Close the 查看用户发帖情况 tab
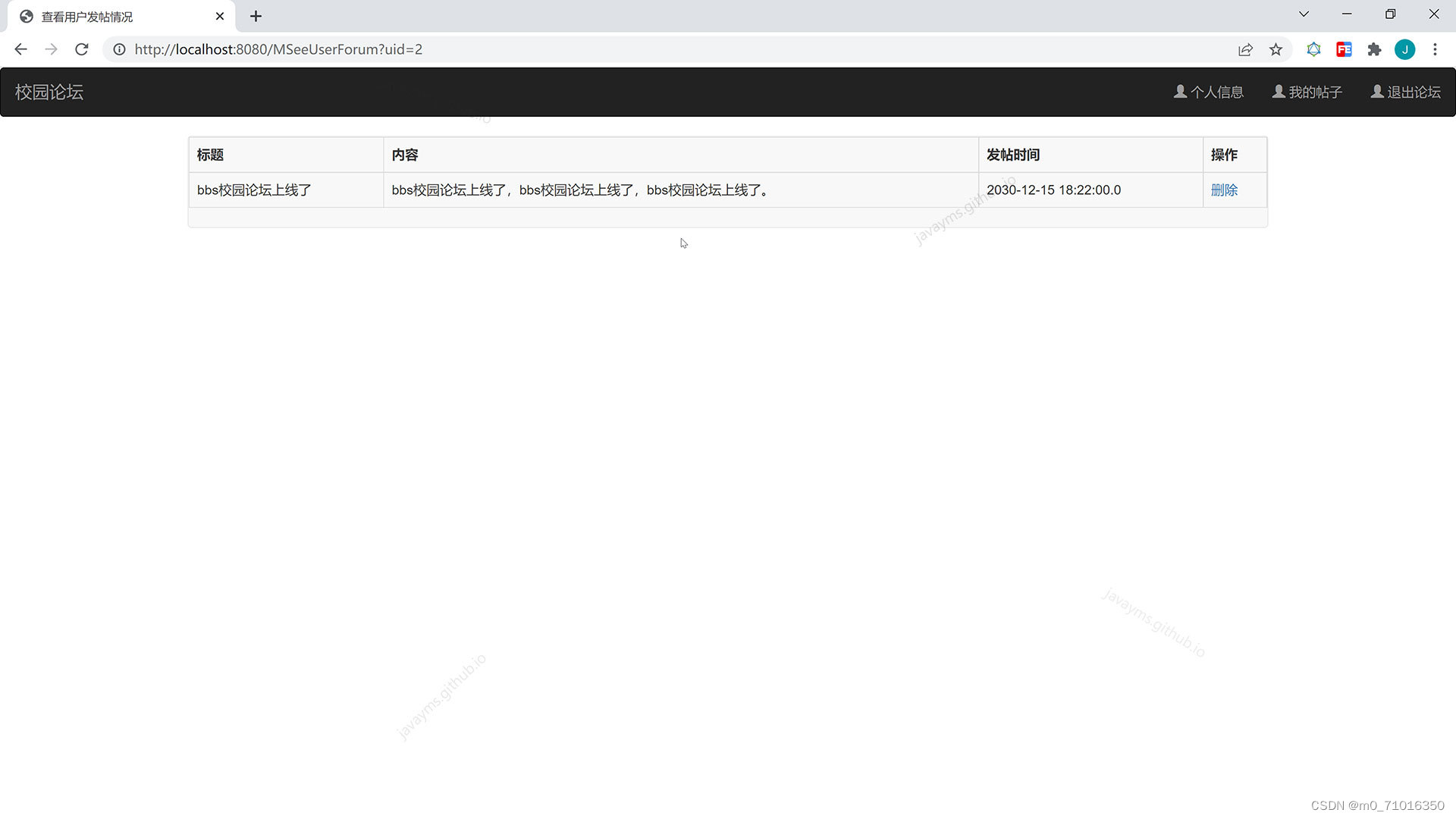The width and height of the screenshot is (1456, 819). [220, 16]
